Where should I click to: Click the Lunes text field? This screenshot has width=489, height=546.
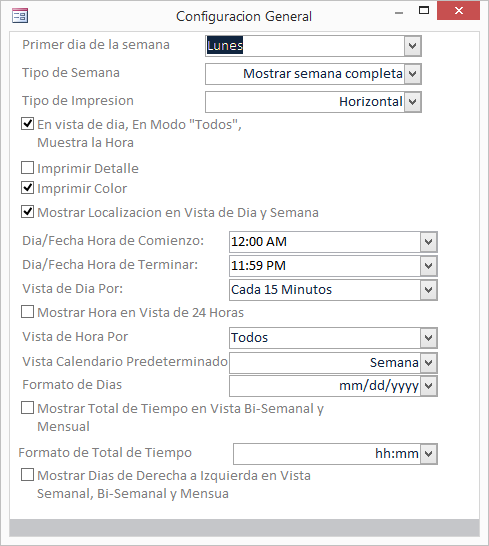[x=305, y=46]
